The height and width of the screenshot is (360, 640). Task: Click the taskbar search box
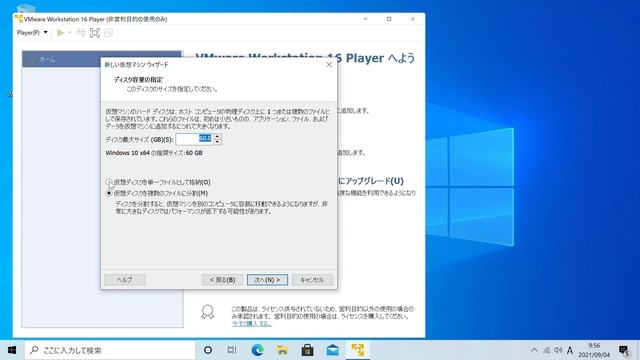point(110,350)
